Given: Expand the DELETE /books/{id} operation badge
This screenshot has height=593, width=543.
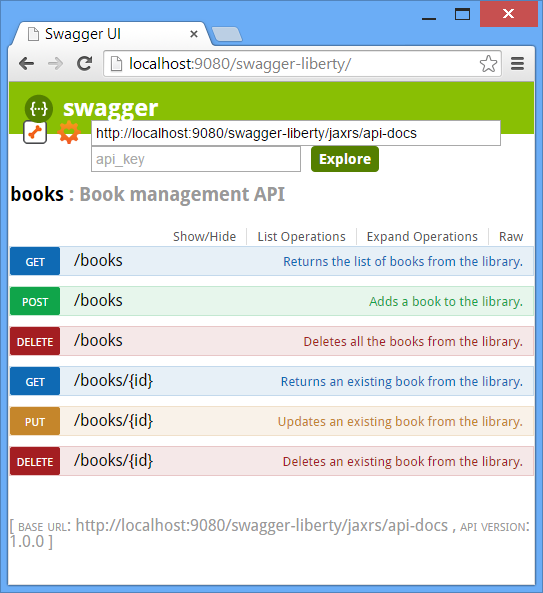Looking at the screenshot, I should (35, 461).
